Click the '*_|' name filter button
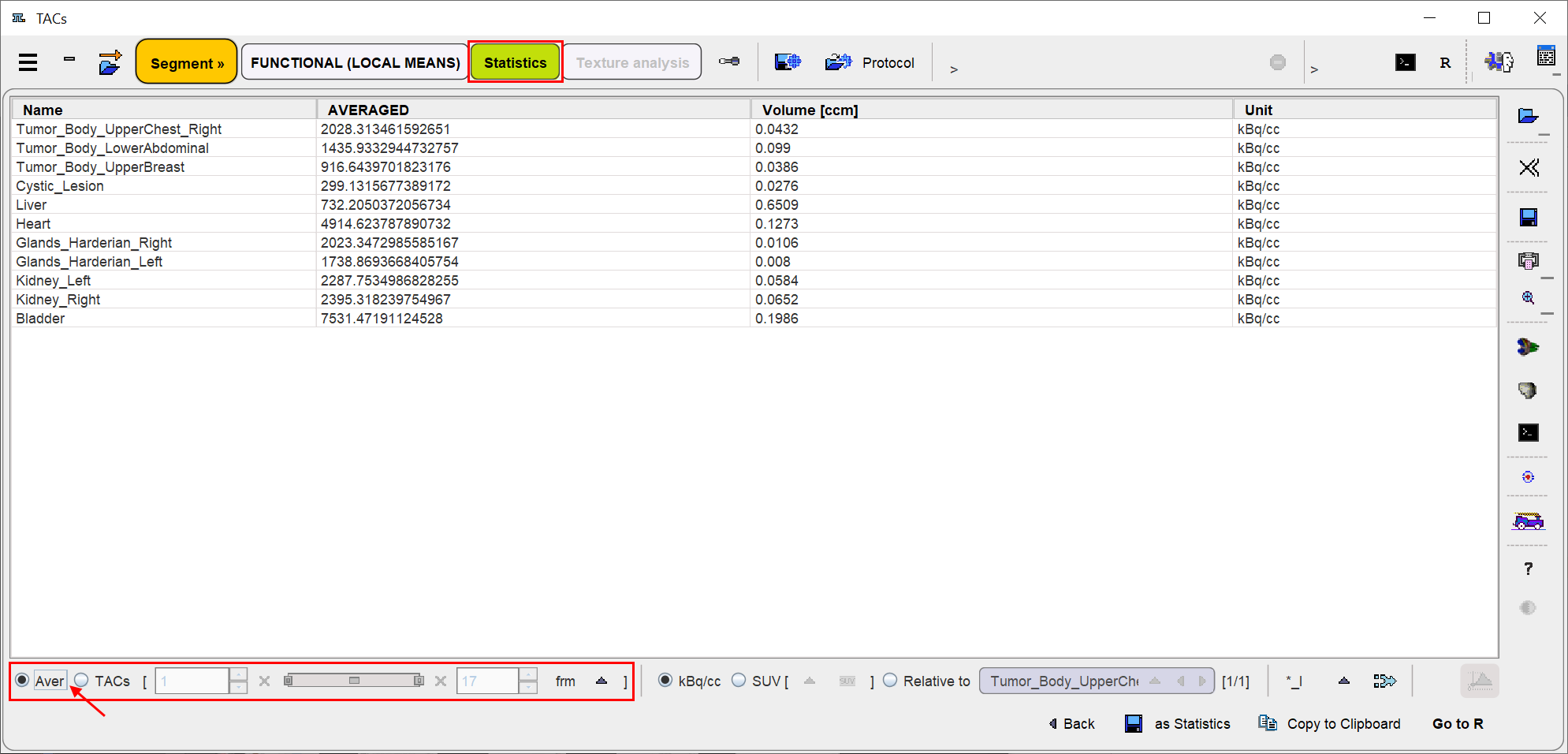Viewport: 1568px width, 754px height. [1294, 681]
